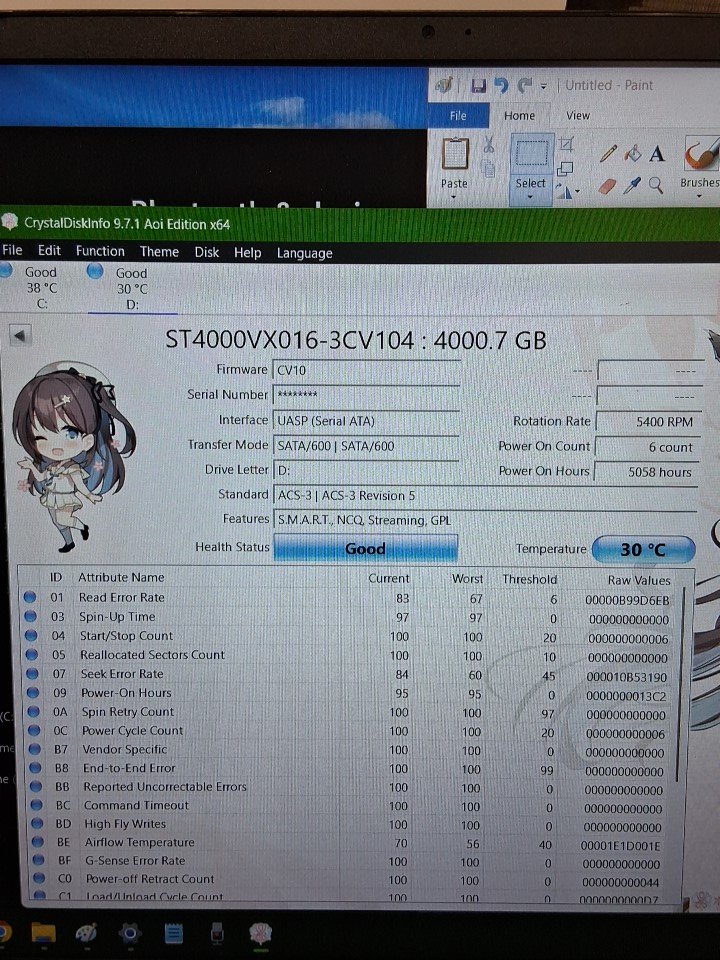The image size is (720, 960).
Task: Open the Function menu in CrystalDiskInfo
Action: (100, 251)
